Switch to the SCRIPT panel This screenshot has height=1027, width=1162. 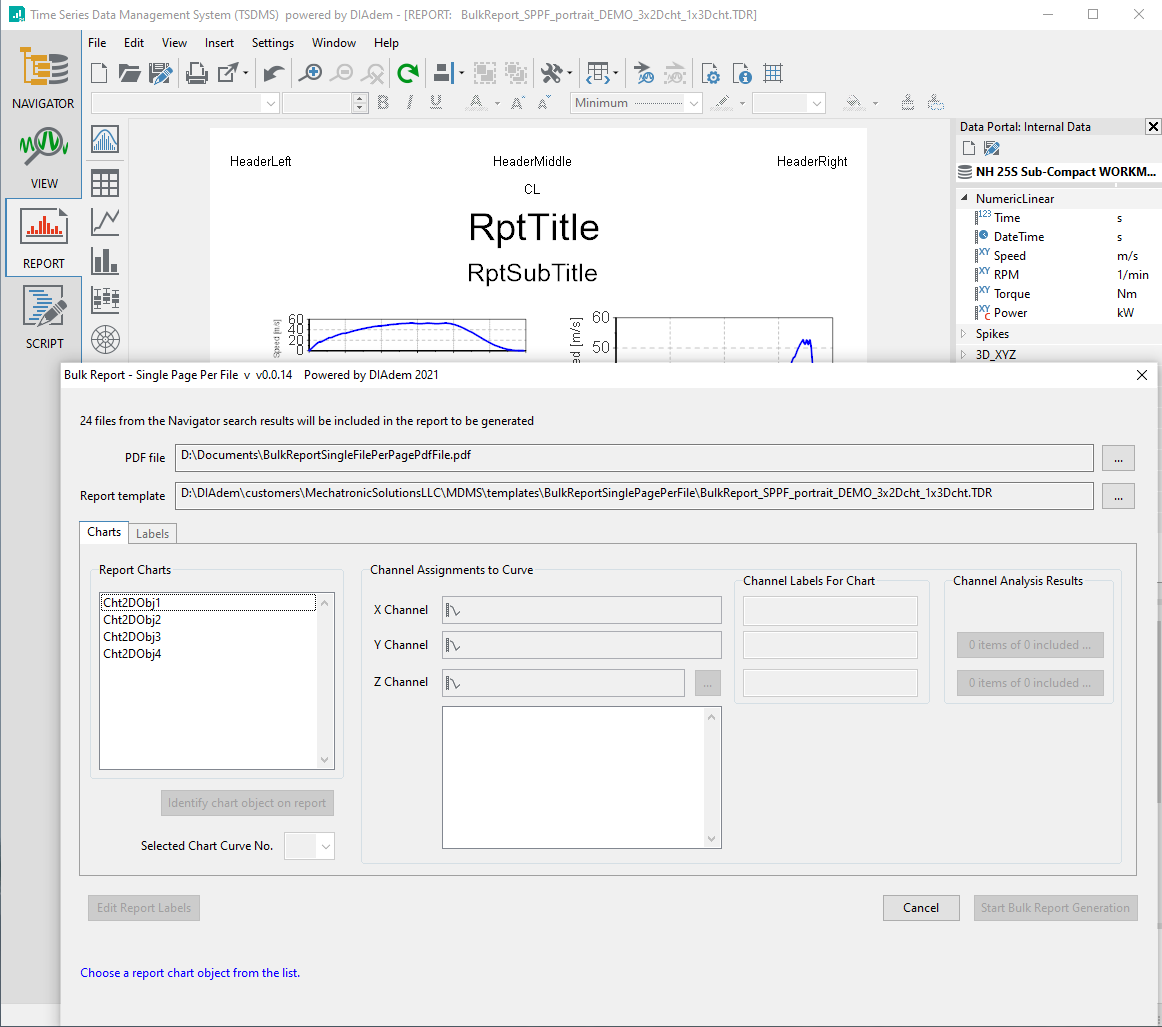point(44,318)
